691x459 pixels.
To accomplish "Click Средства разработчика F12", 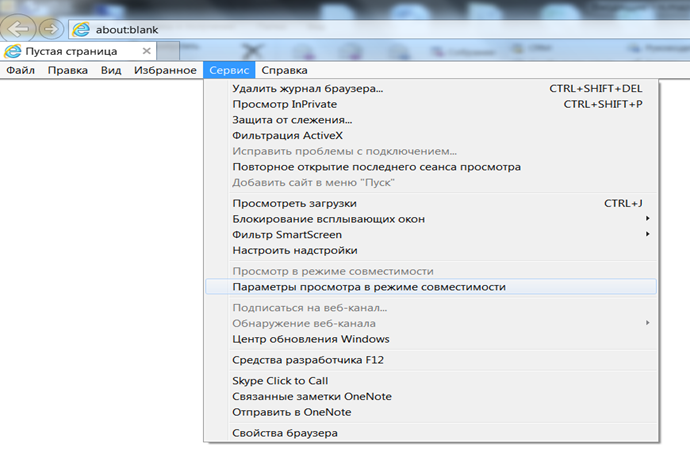I will click(x=295, y=360).
